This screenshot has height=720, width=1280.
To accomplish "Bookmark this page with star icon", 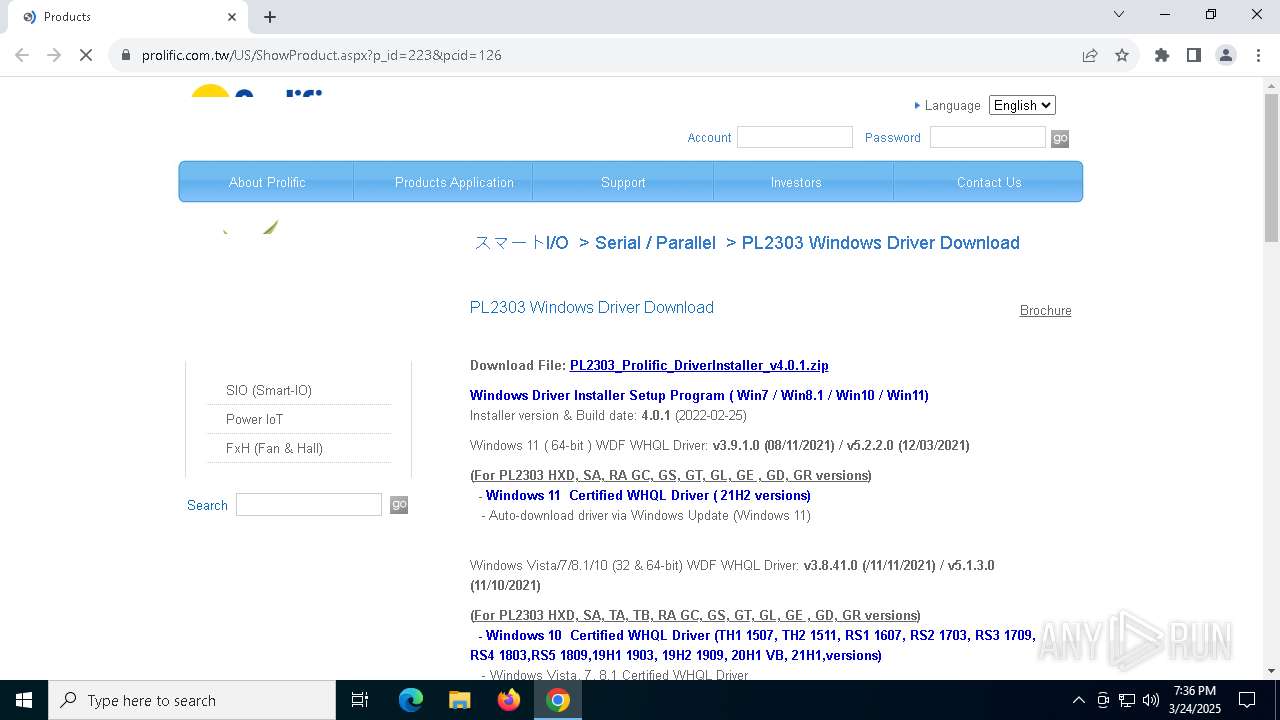I will [1122, 55].
